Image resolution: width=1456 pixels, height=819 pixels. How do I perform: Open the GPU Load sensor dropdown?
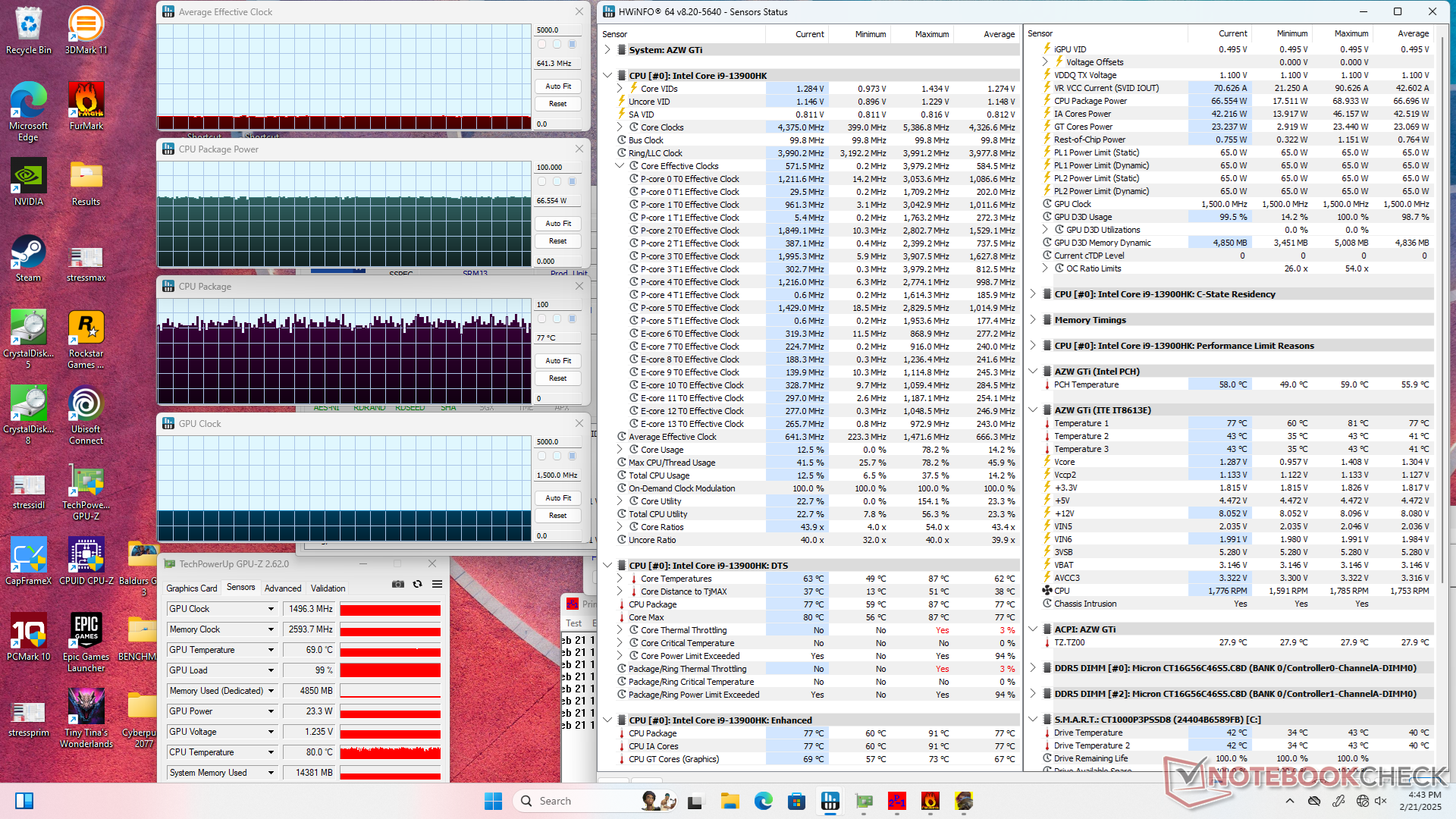click(271, 671)
